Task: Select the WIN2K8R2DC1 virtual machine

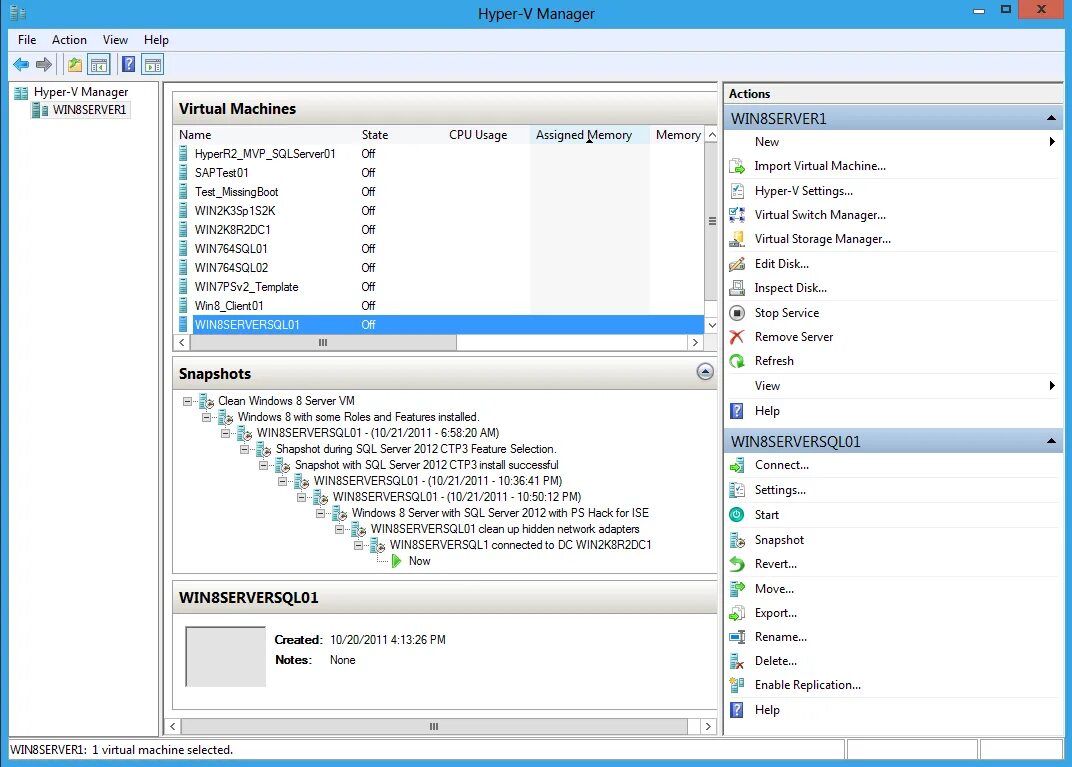Action: (x=440, y=230)
